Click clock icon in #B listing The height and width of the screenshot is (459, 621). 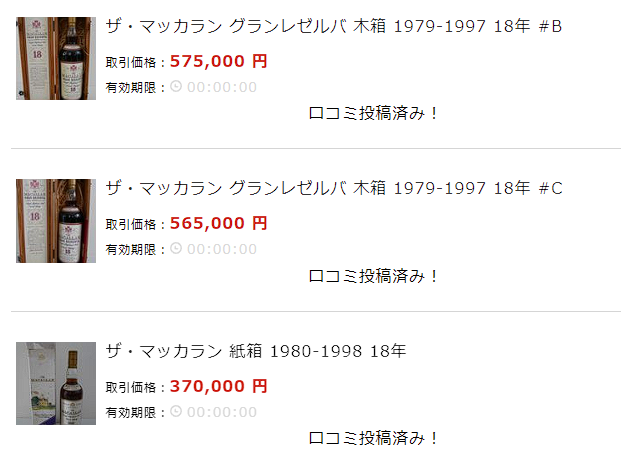176,87
